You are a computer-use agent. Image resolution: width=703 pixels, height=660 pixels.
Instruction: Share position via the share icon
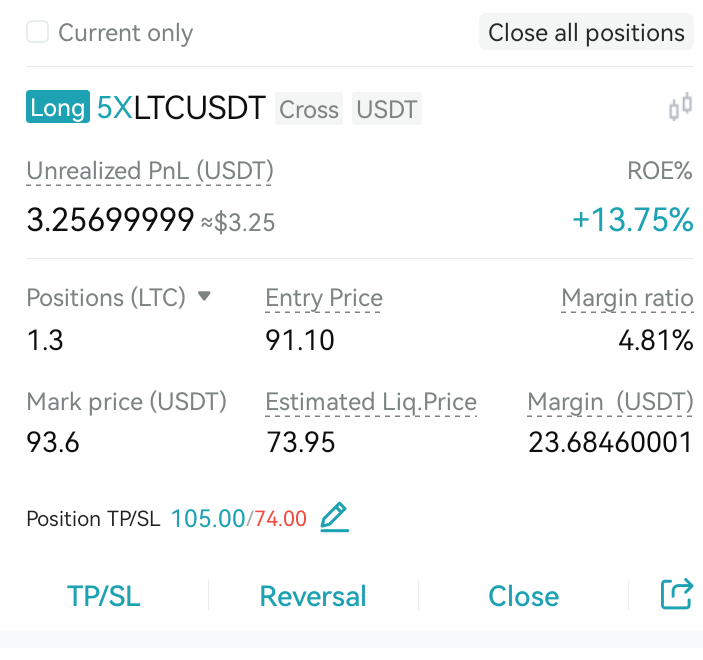(x=677, y=595)
